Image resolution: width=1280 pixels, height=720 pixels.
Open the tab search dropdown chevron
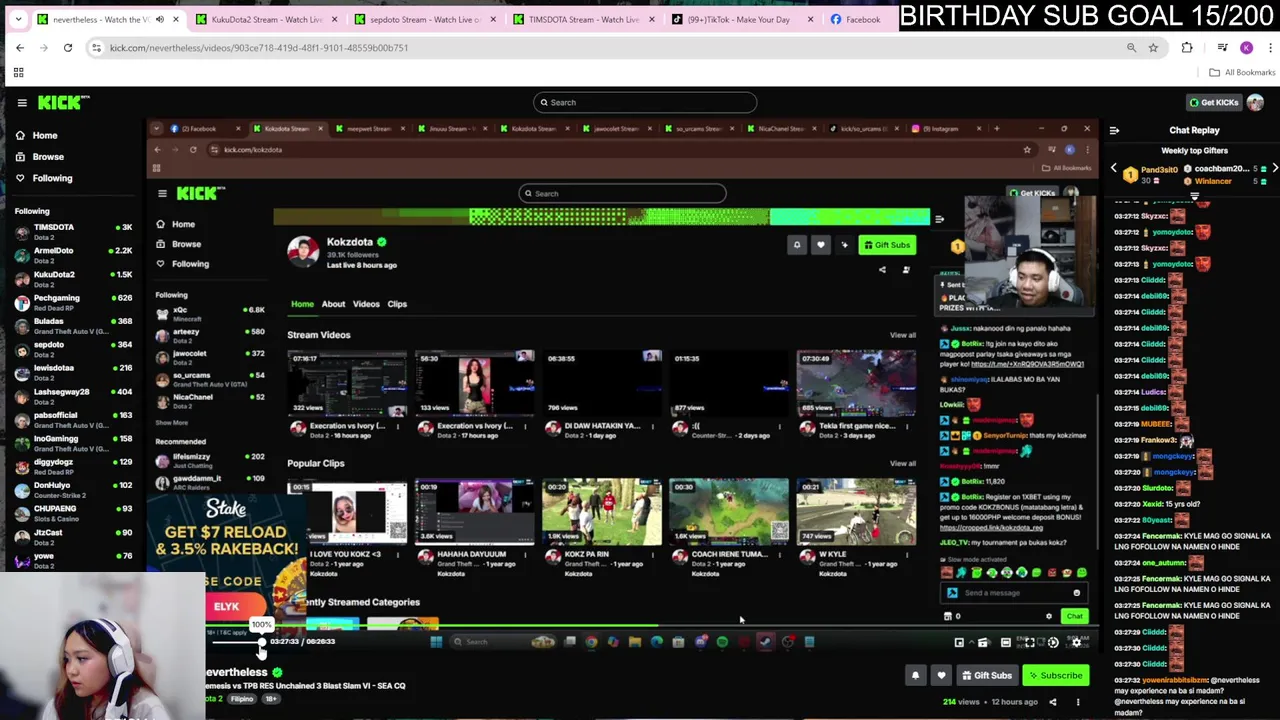[x=19, y=19]
